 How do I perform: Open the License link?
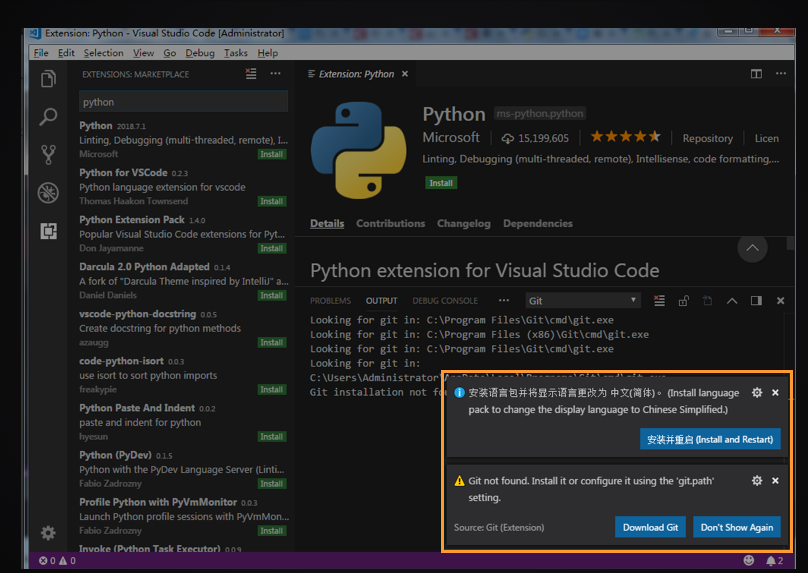[x=767, y=138]
